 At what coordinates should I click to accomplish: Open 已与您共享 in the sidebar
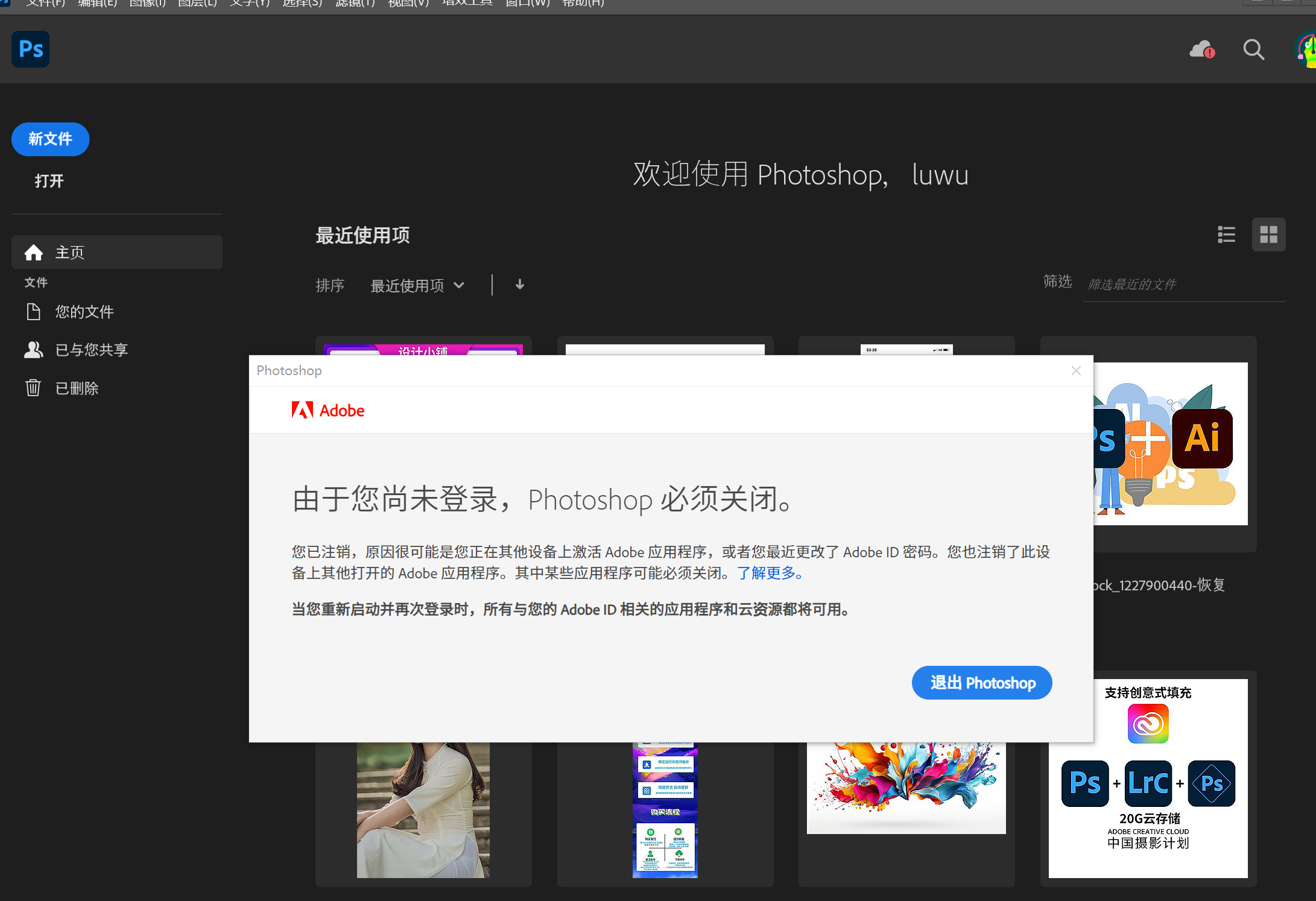click(x=77, y=350)
